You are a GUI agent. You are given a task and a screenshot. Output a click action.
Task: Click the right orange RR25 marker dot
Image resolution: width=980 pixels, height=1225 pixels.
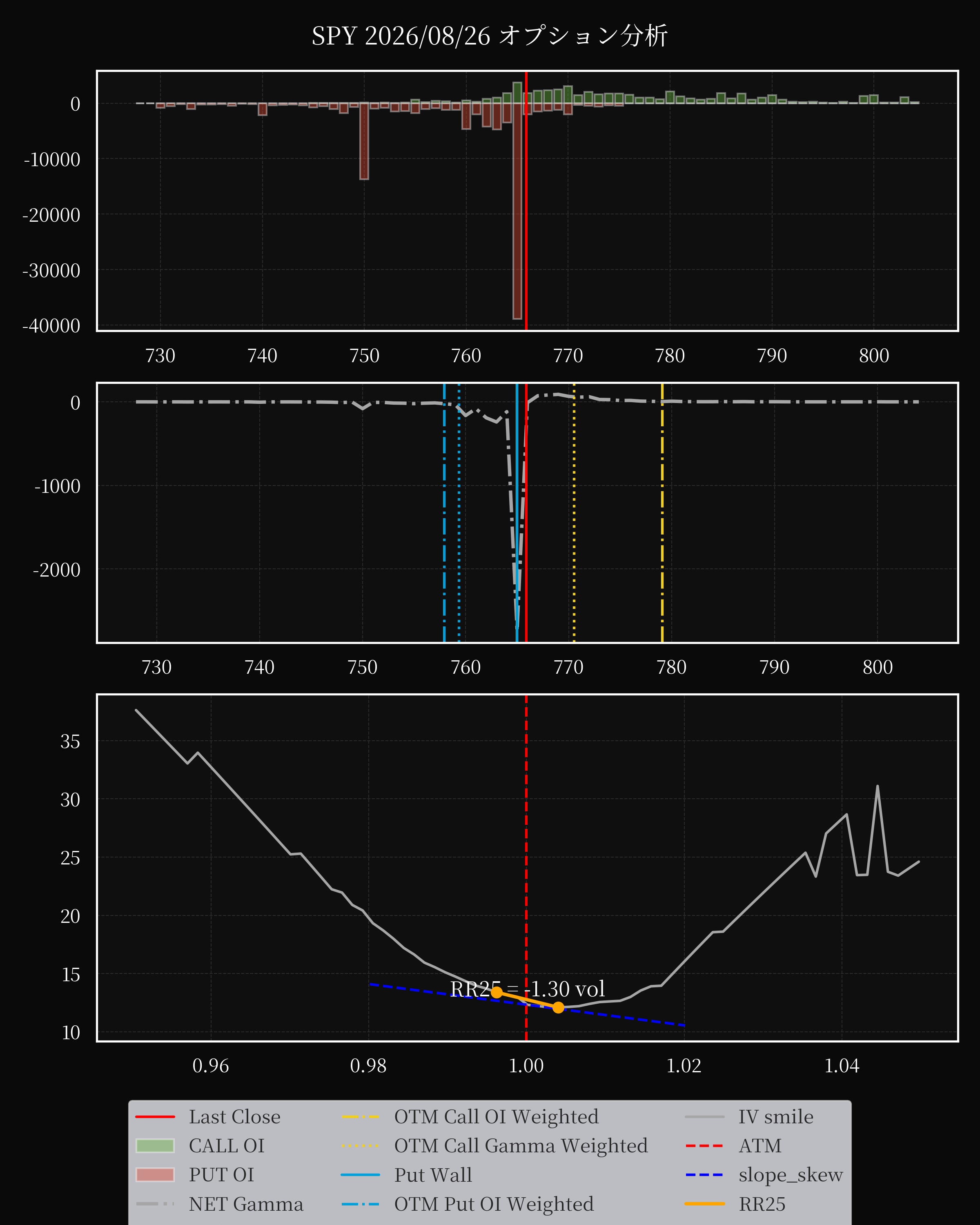pos(559,1007)
